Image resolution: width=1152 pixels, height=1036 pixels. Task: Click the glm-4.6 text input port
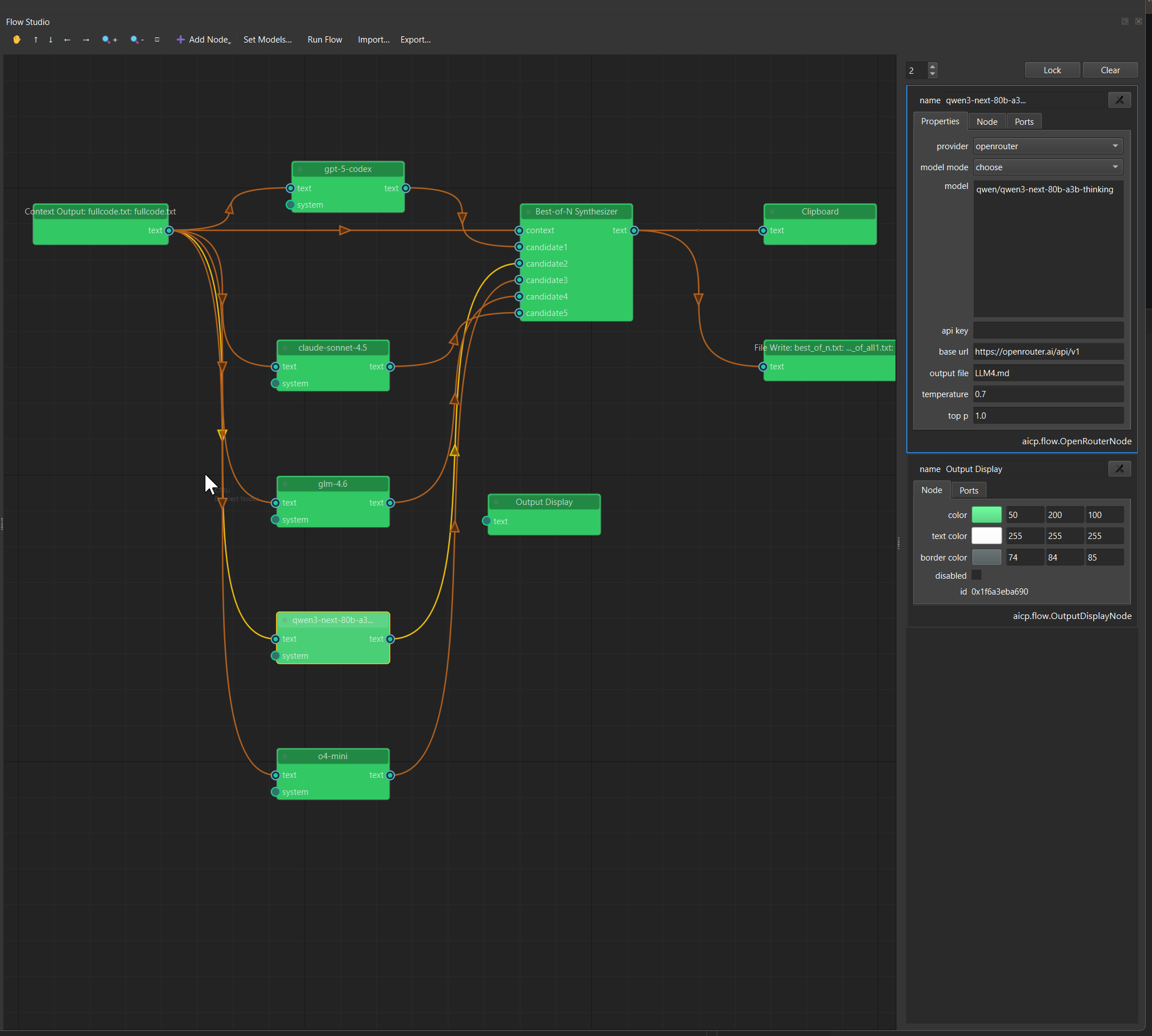tap(276, 503)
